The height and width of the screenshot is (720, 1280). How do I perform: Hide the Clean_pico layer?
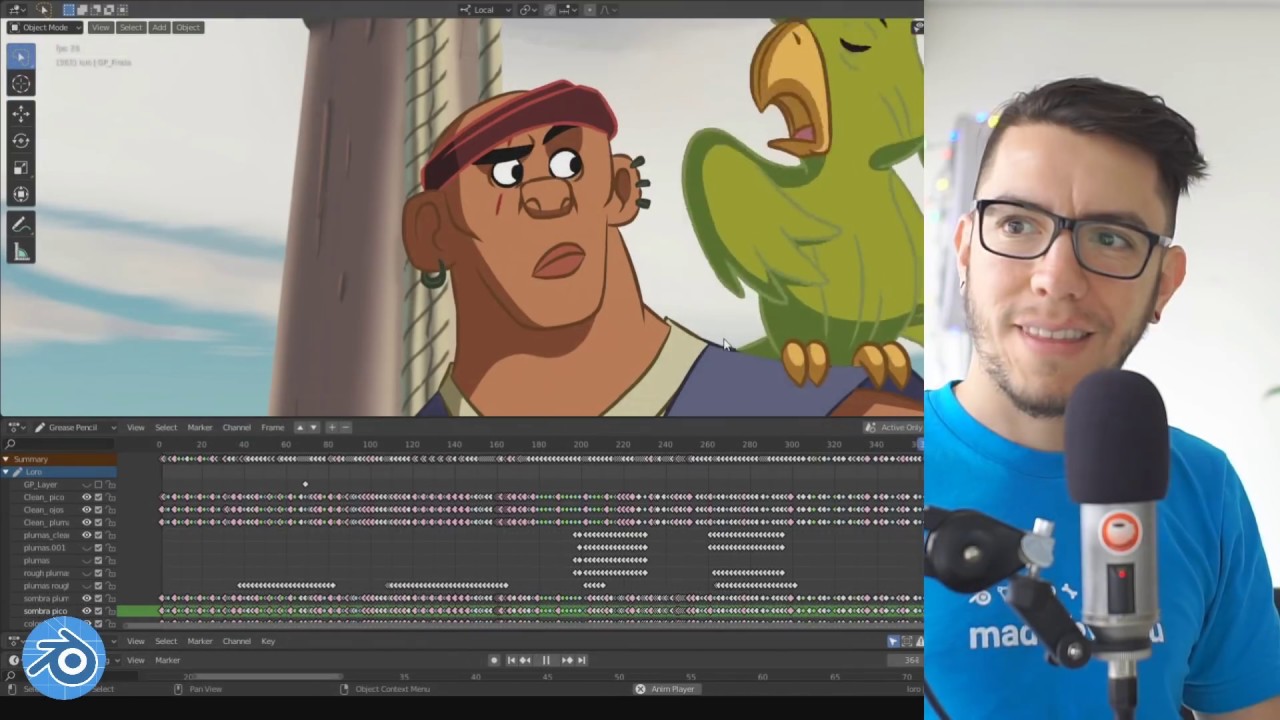coord(86,497)
